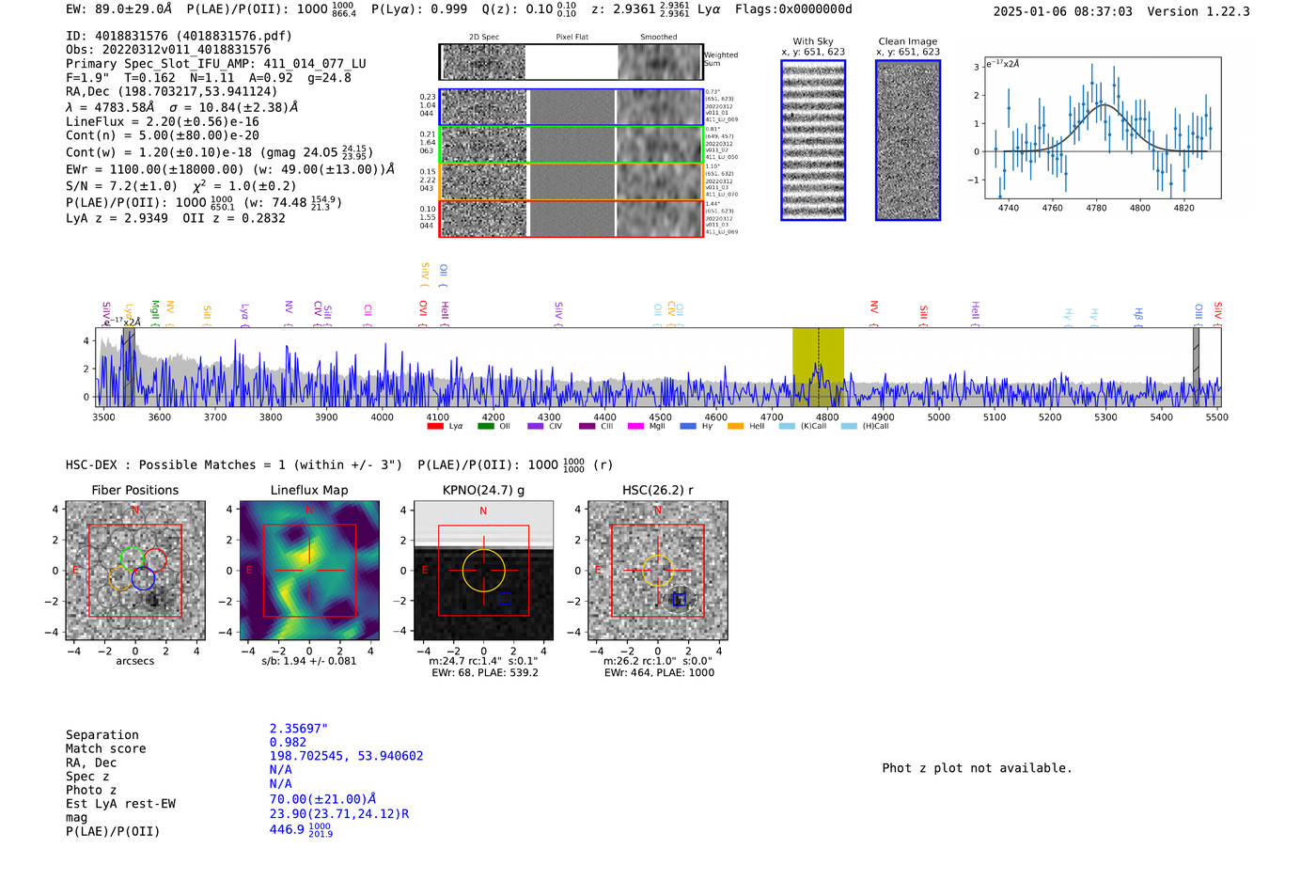1316x896 pixels.
Task: Click the yellow highlighted band in spectrum
Action: click(818, 367)
